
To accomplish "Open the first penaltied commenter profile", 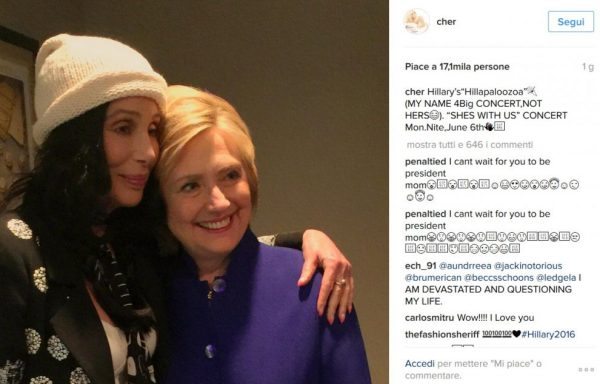I will point(426,162).
